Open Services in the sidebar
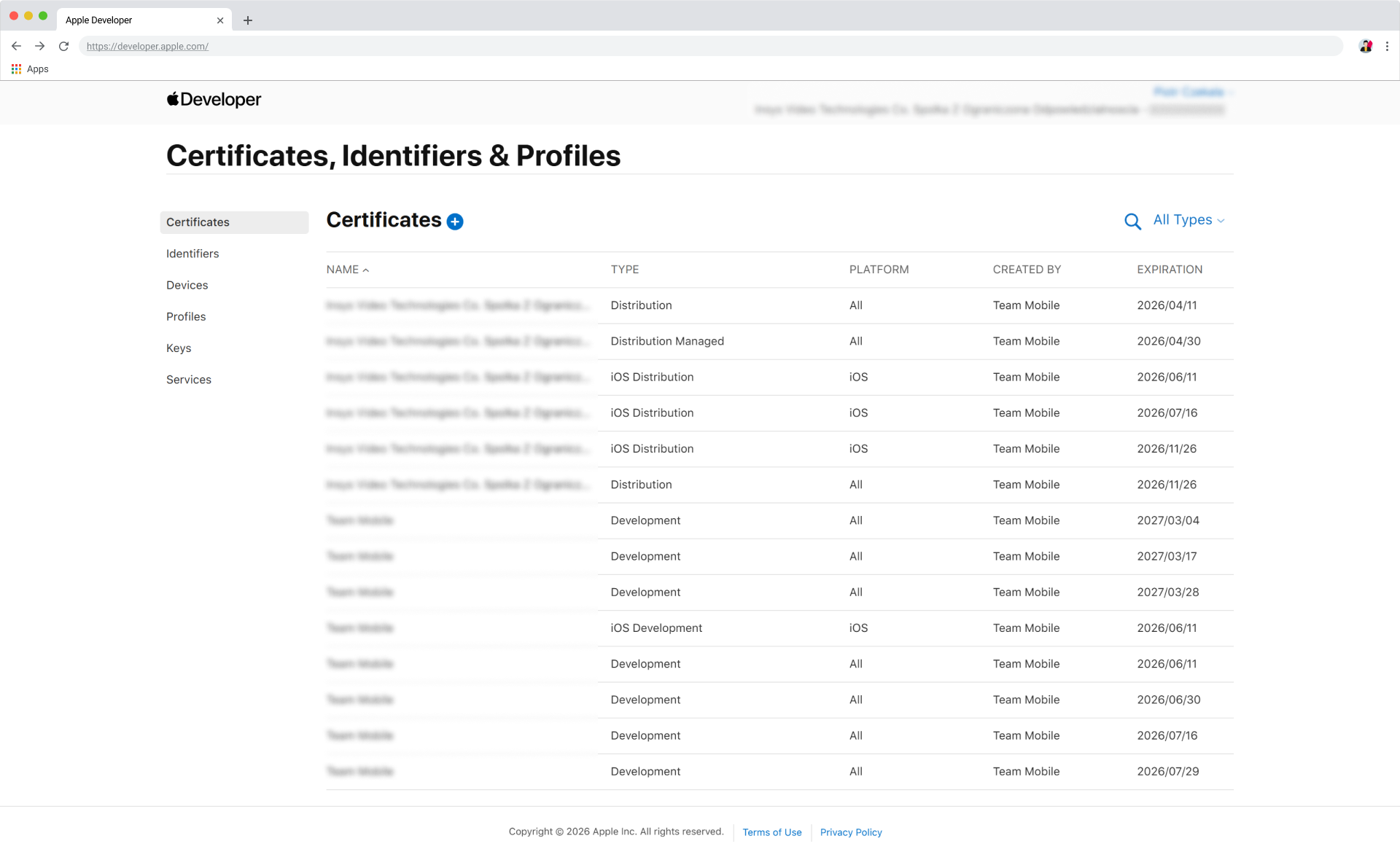The width and height of the screenshot is (1400, 868). tap(189, 380)
